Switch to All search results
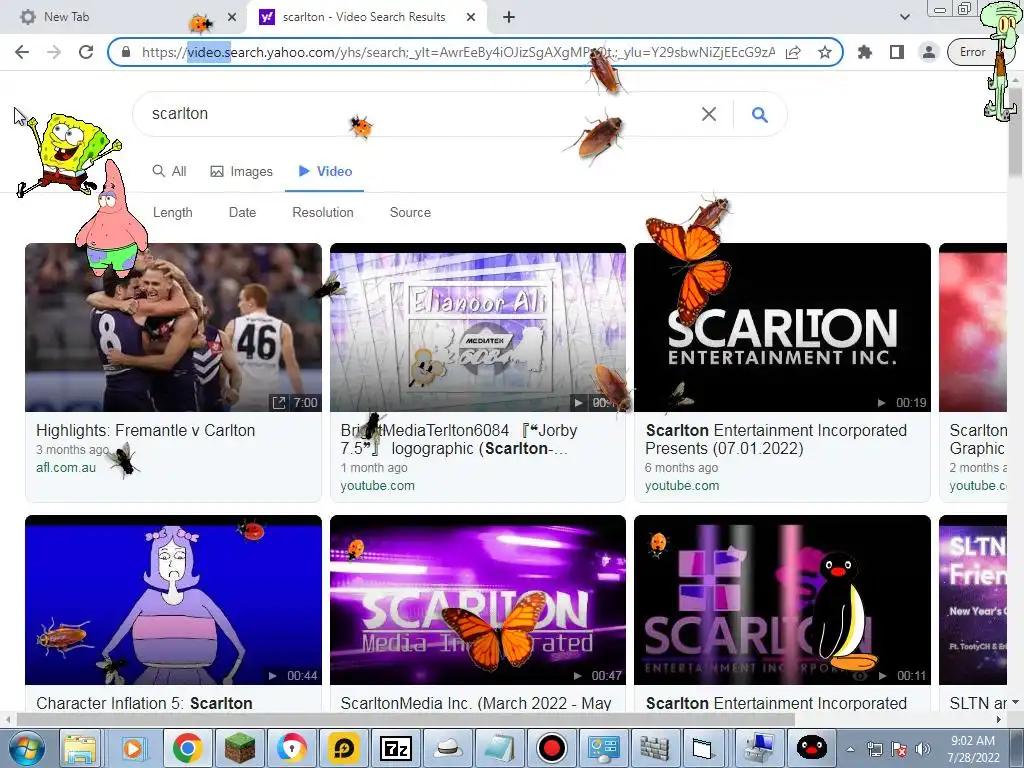1024x768 pixels. 169,171
